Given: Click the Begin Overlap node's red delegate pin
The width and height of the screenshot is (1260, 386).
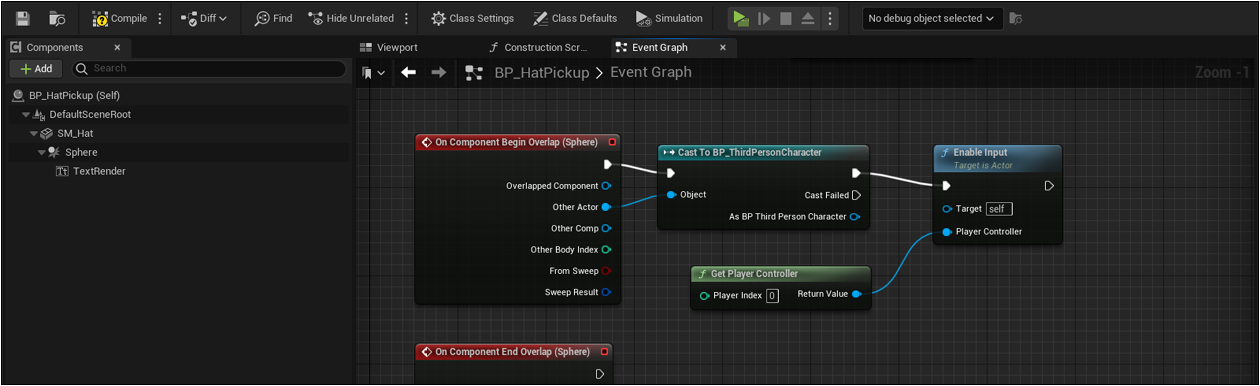Looking at the screenshot, I should 611,142.
